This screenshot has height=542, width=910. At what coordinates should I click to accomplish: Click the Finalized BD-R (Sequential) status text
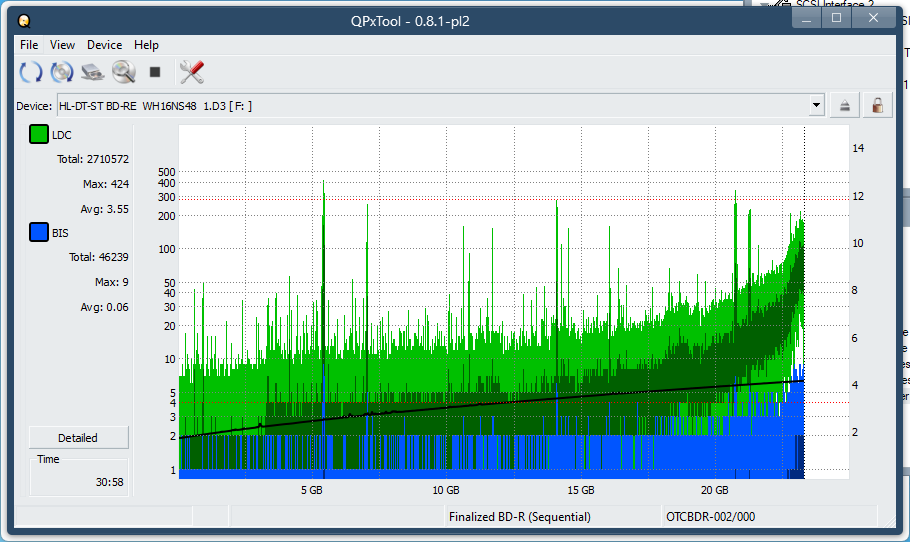click(519, 516)
